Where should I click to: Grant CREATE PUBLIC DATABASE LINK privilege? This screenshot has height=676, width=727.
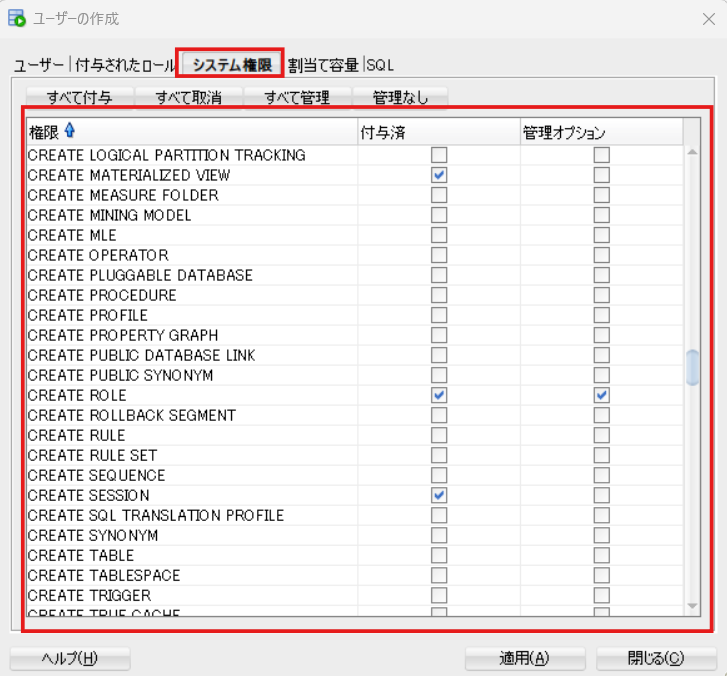[x=439, y=355]
